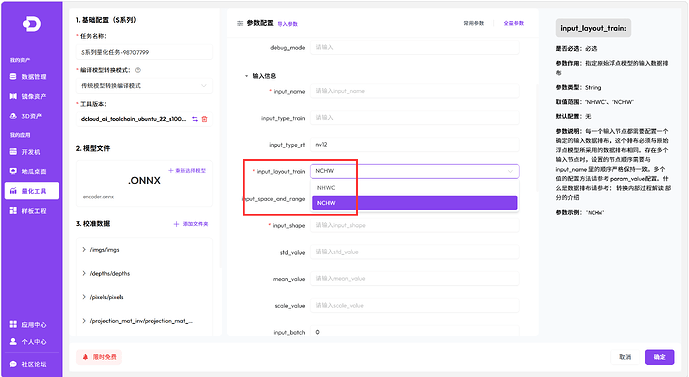Image resolution: width=689 pixels, height=377 pixels.
Task: Click the 限时免费 badge
Action: point(99,357)
